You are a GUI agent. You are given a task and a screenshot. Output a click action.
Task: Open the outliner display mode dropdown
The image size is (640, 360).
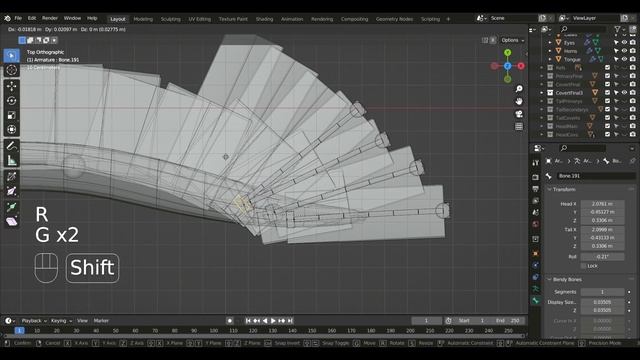tap(546, 29)
